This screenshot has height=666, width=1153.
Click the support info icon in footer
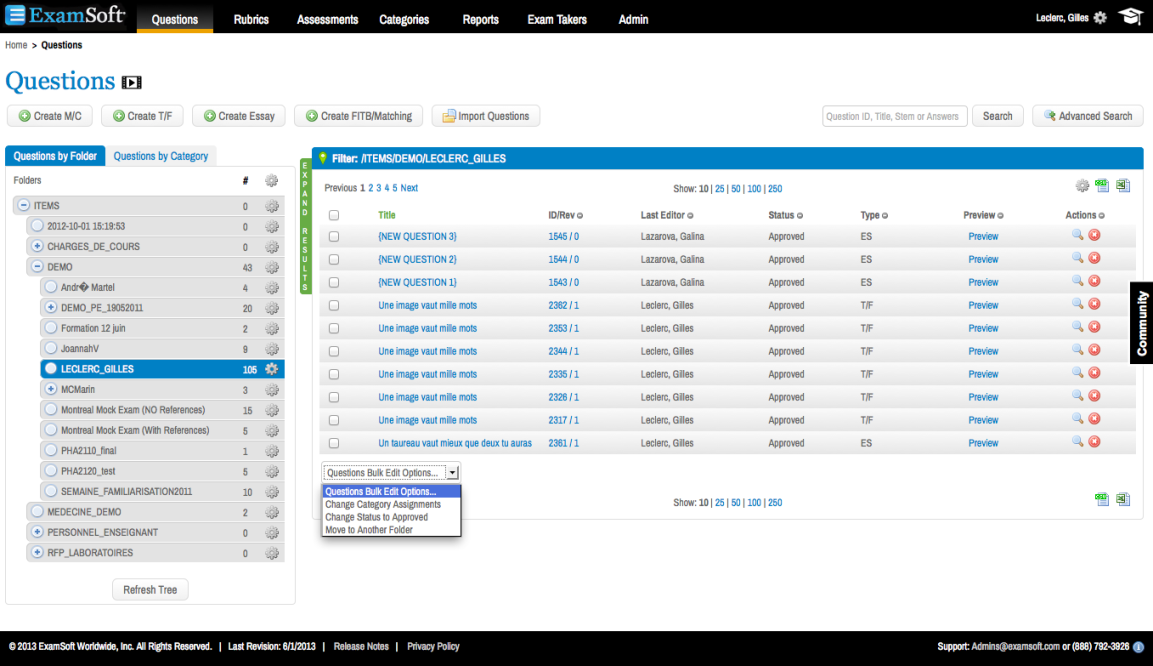[x=1138, y=647]
